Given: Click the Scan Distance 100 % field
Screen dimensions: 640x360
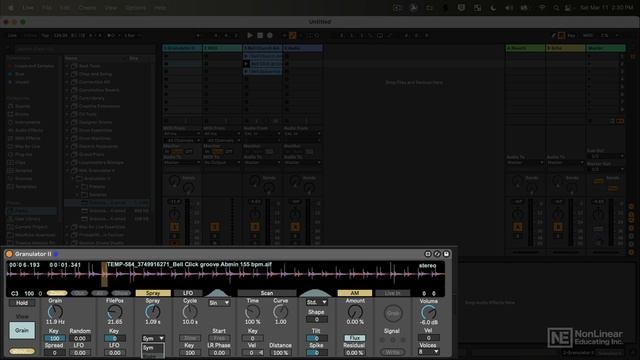Looking at the screenshot, I should pyautogui.click(x=280, y=353).
